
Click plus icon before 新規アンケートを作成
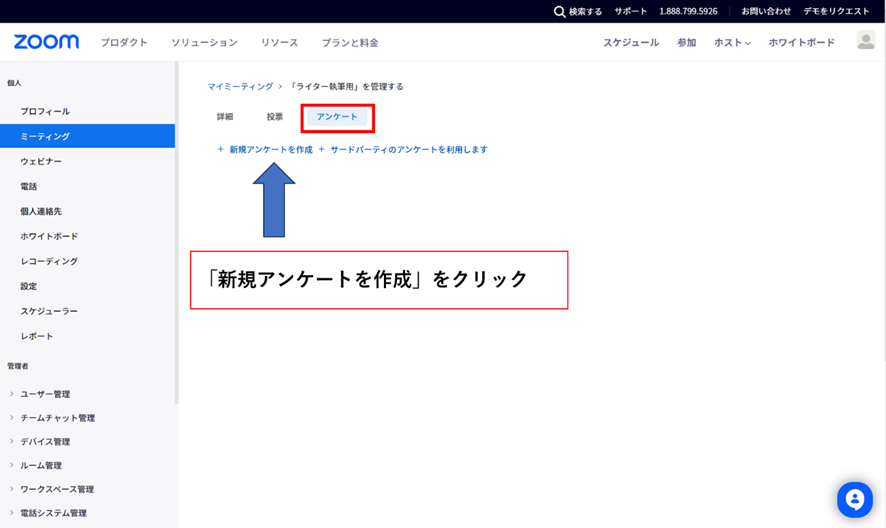(x=220, y=149)
